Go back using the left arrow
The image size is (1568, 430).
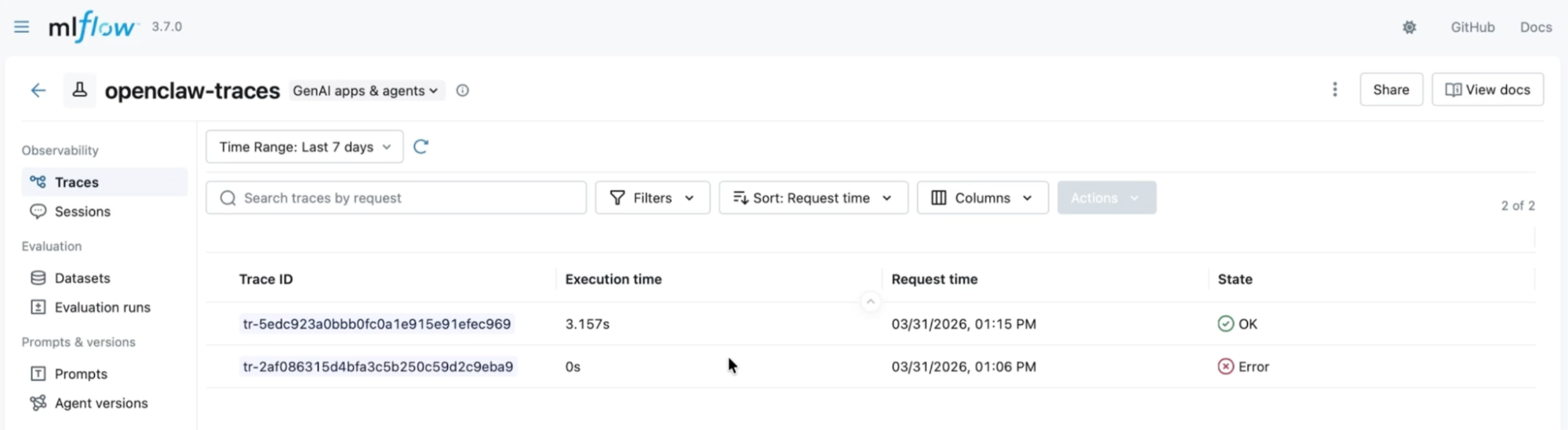[x=38, y=90]
